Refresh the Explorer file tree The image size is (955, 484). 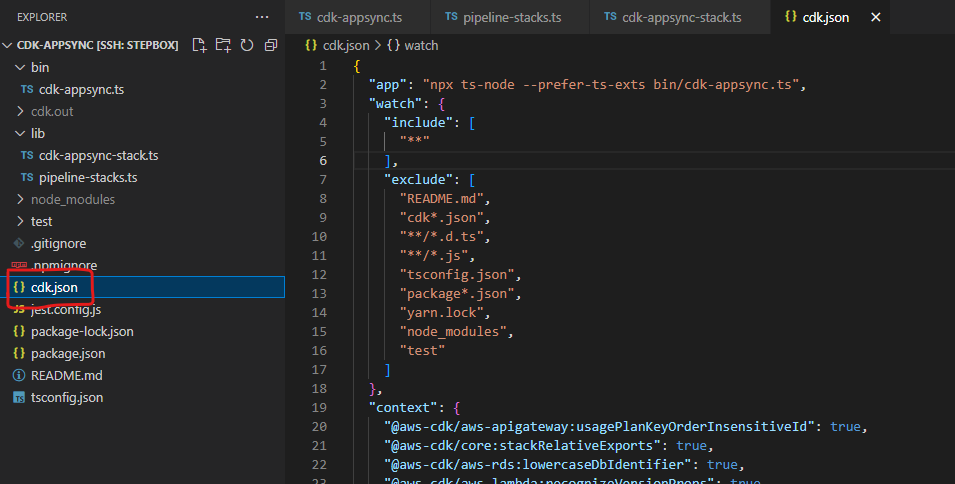tap(247, 45)
